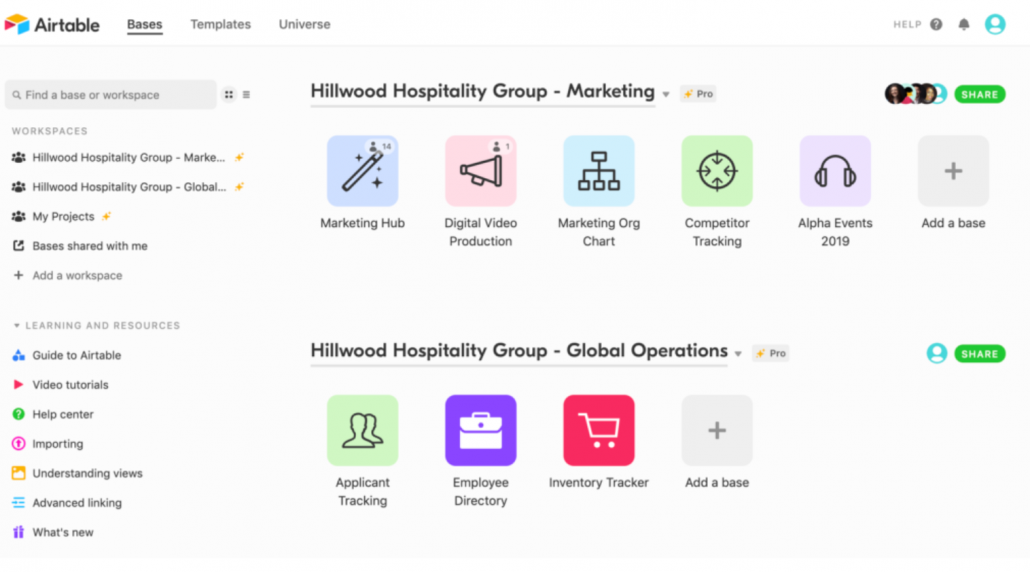Click the notifications bell icon
The image size is (1030, 572).
tap(964, 24)
